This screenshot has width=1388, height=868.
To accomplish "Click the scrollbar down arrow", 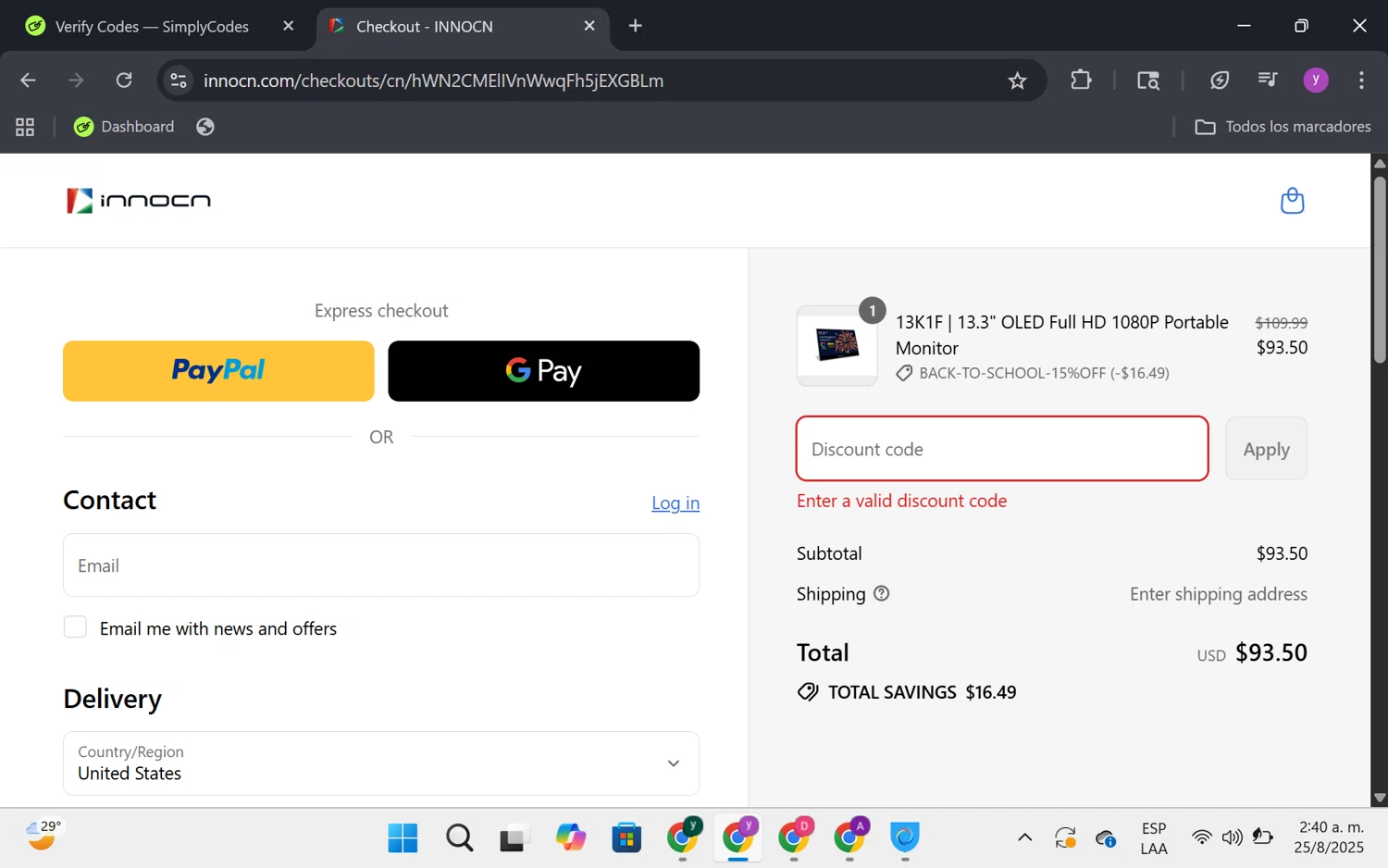I will click(1380, 798).
